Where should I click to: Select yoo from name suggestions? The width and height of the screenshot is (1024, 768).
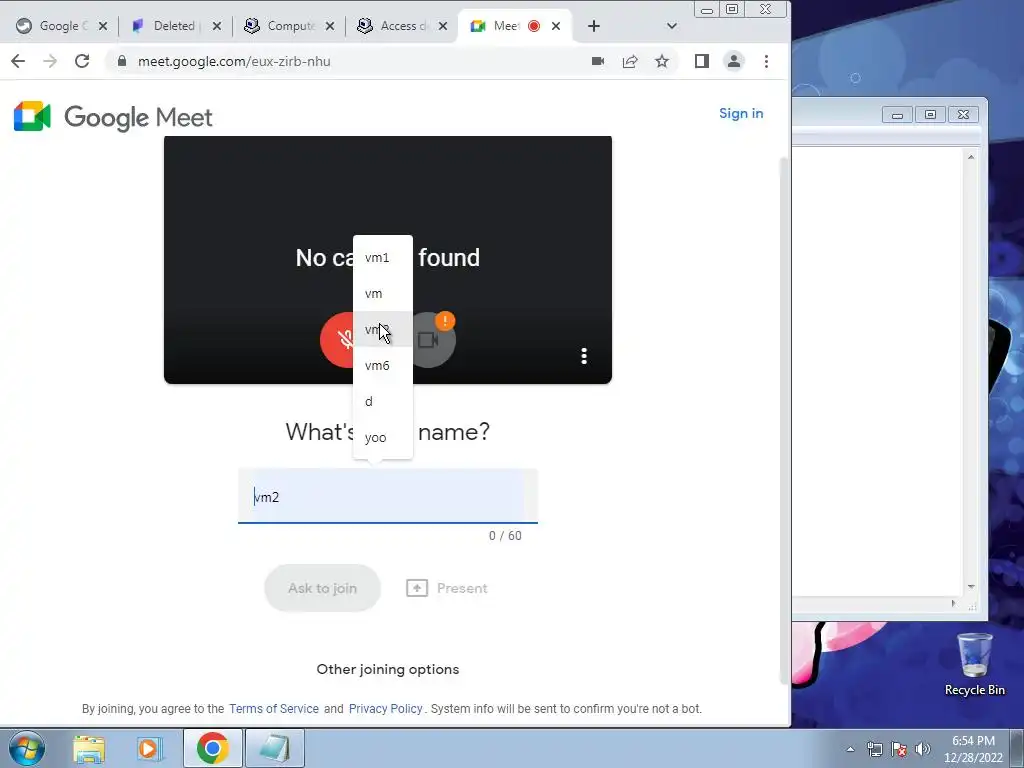[x=383, y=438]
